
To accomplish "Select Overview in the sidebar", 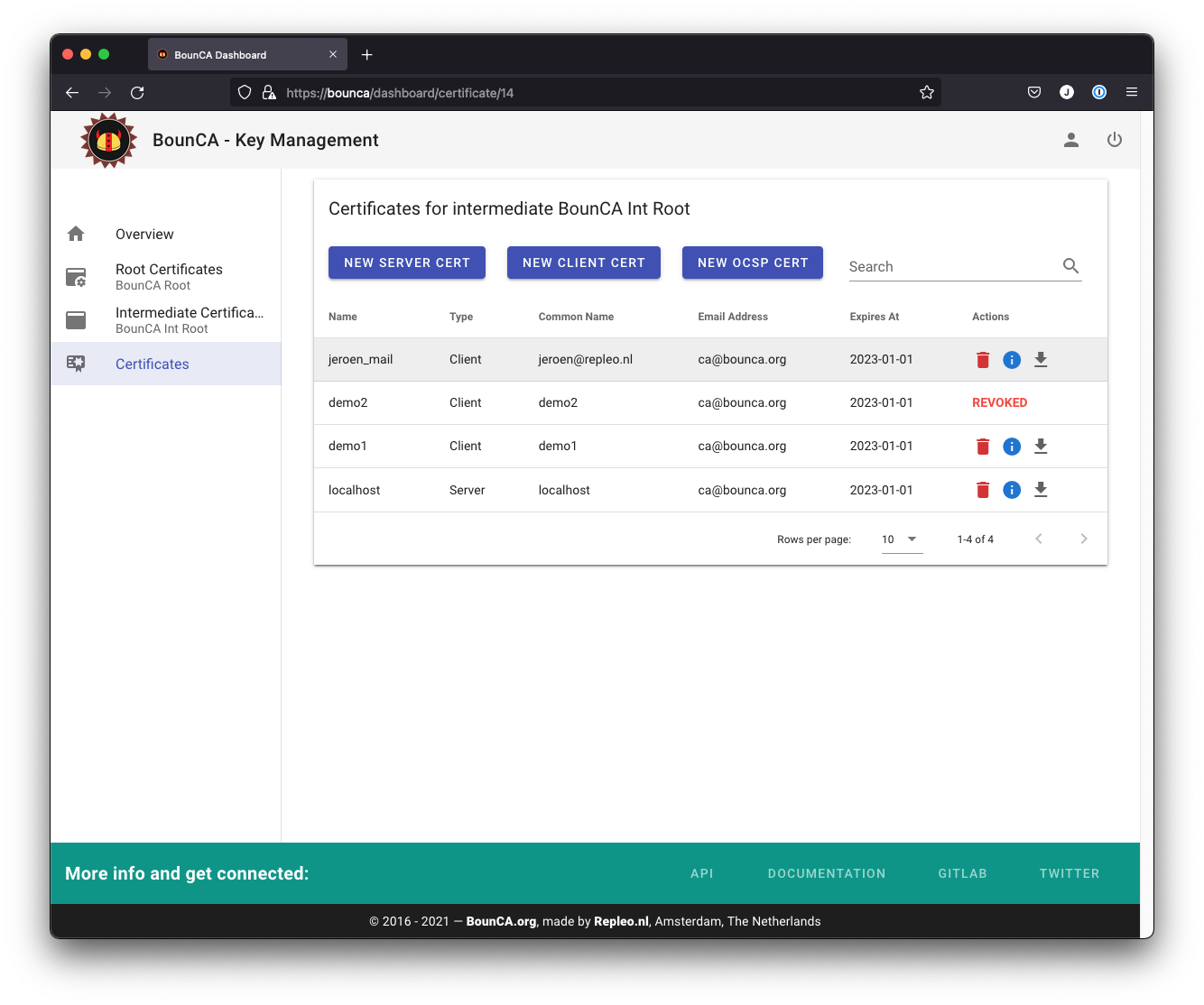I will 165,234.
